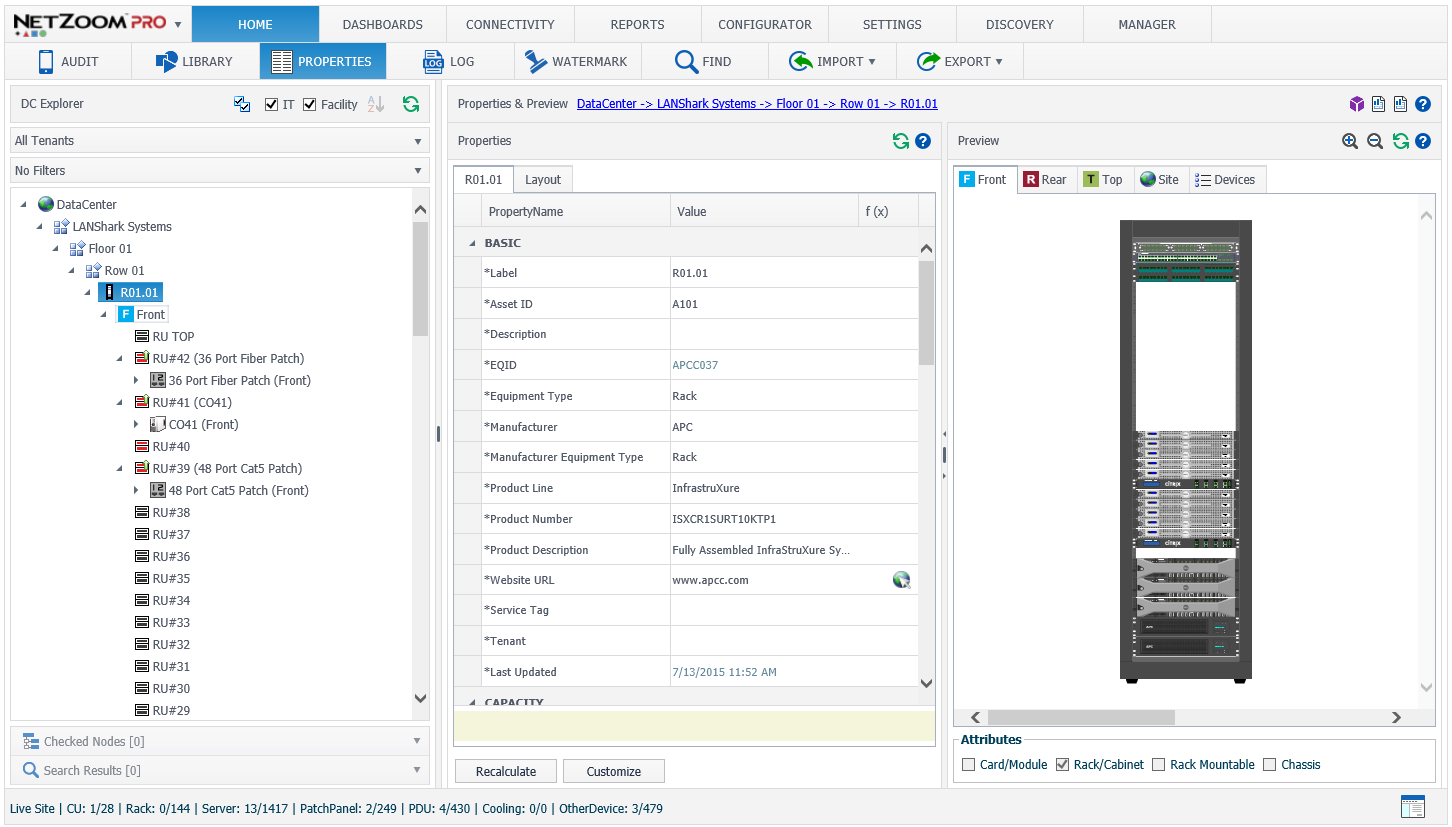Click the zoom in magnifier in Preview

(x=1350, y=141)
